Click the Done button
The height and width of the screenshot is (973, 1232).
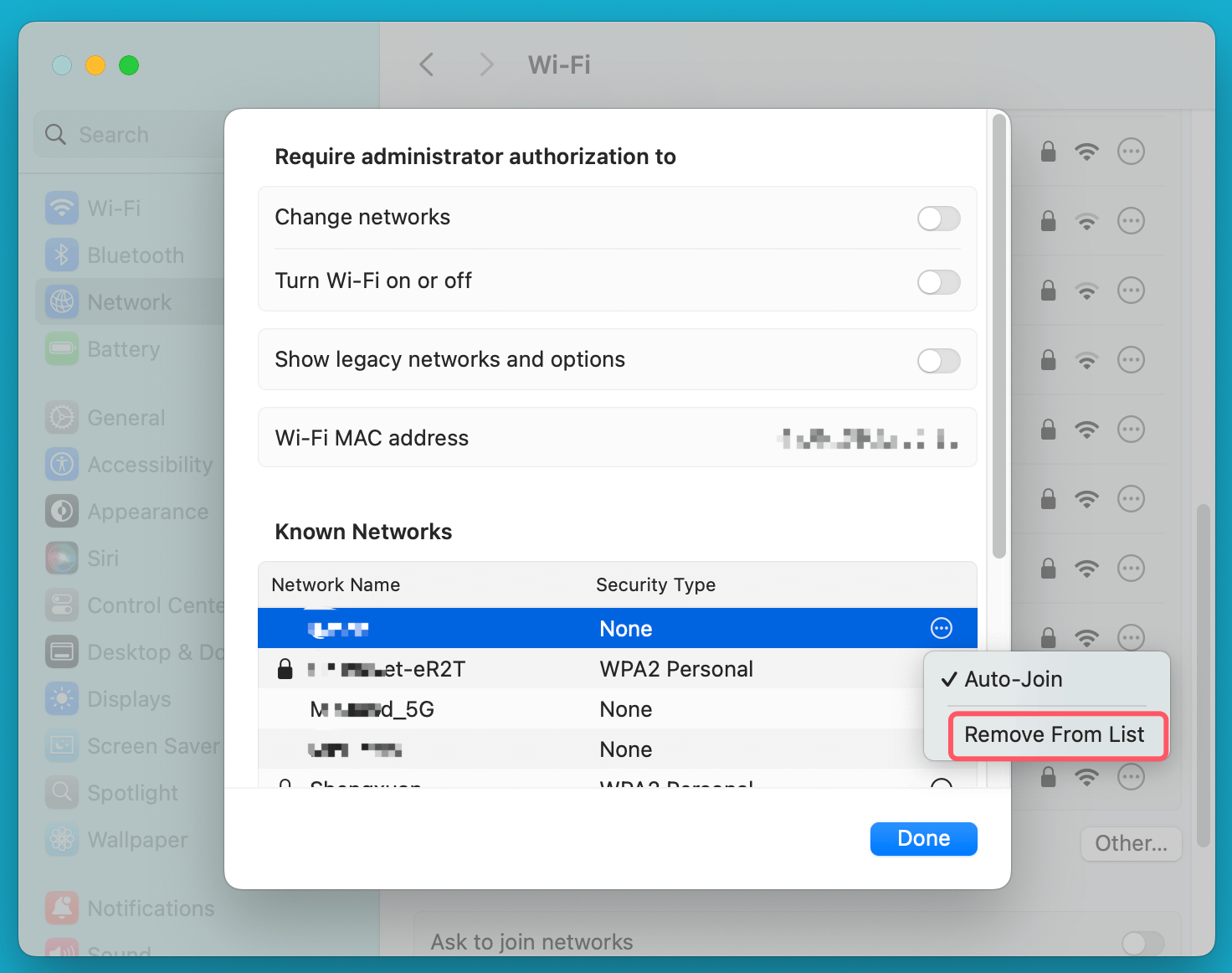click(923, 838)
